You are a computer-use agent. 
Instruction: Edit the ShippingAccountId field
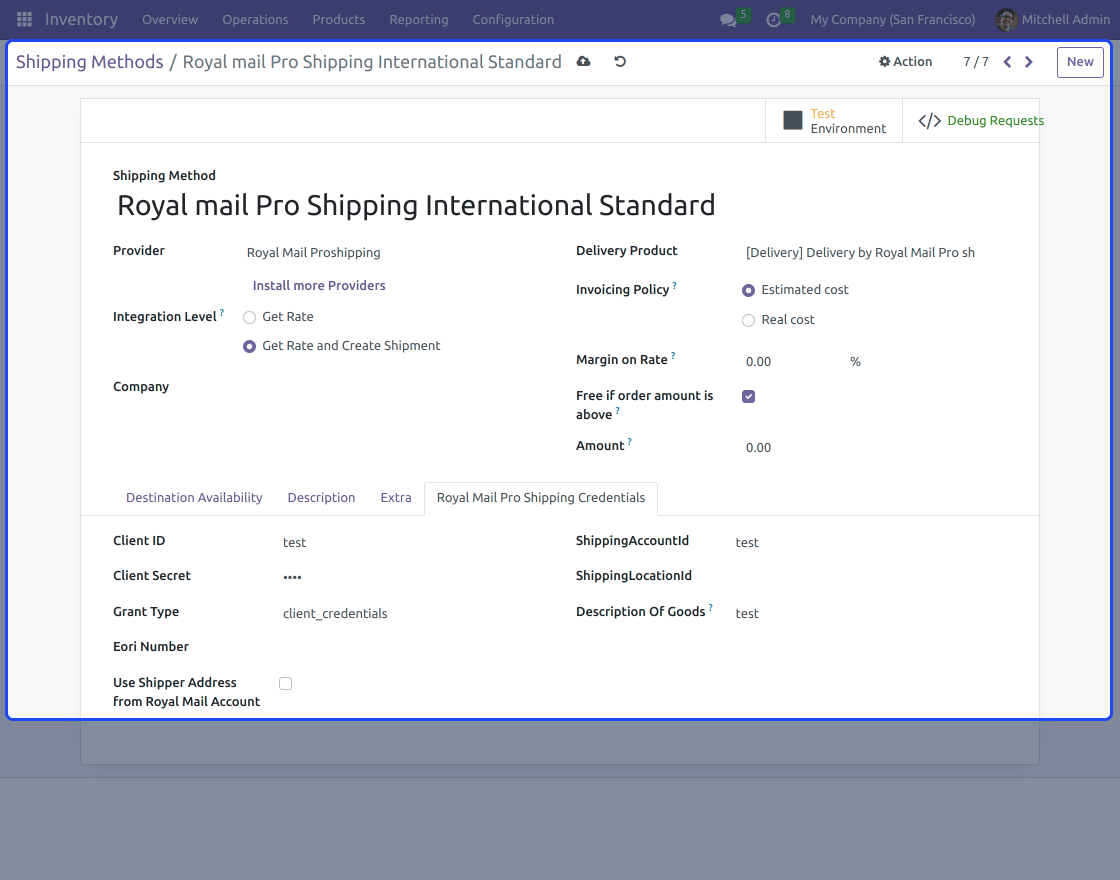pyautogui.click(x=871, y=543)
